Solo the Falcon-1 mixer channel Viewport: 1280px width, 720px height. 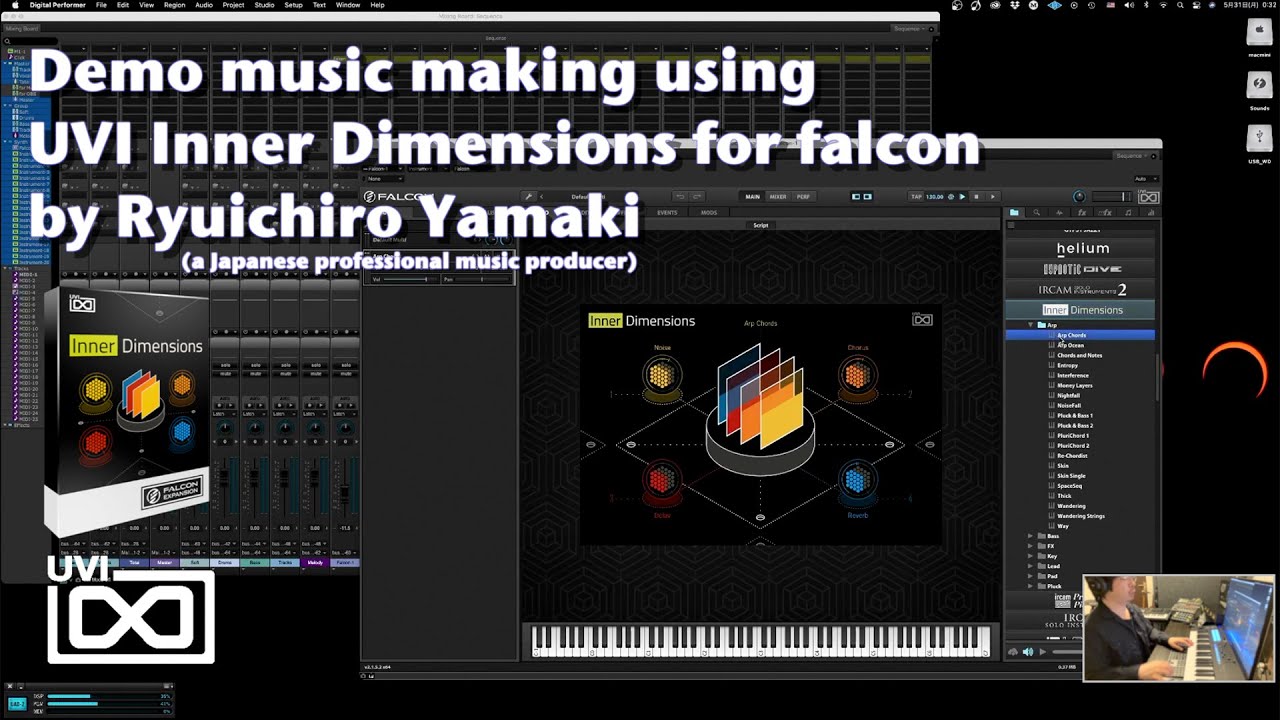[346, 365]
